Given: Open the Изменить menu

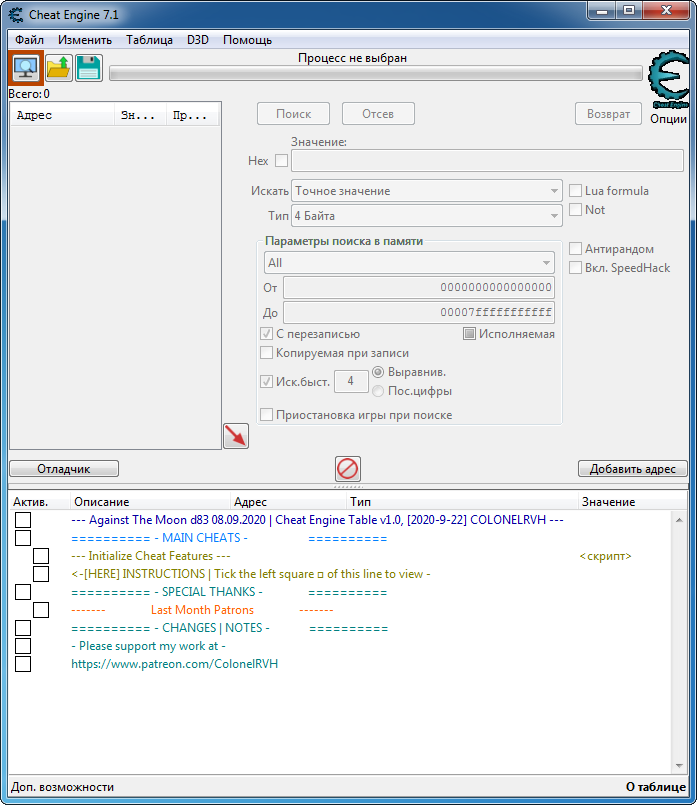Looking at the screenshot, I should [85, 40].
